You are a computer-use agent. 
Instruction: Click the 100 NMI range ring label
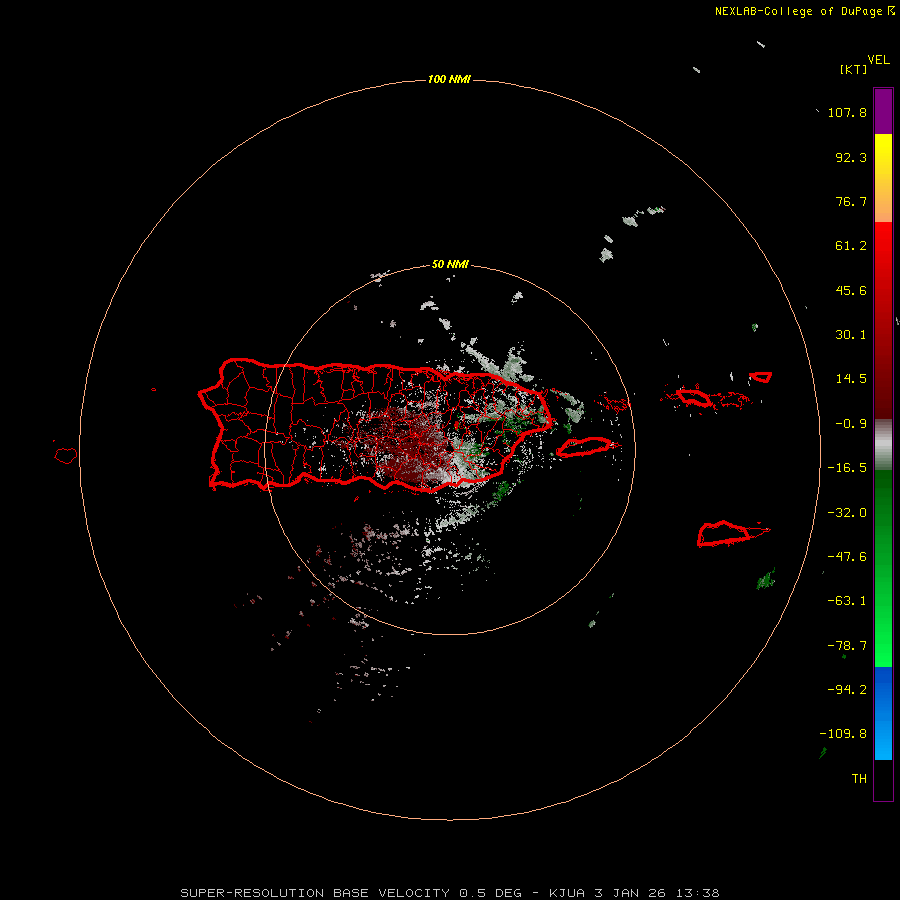click(x=449, y=79)
